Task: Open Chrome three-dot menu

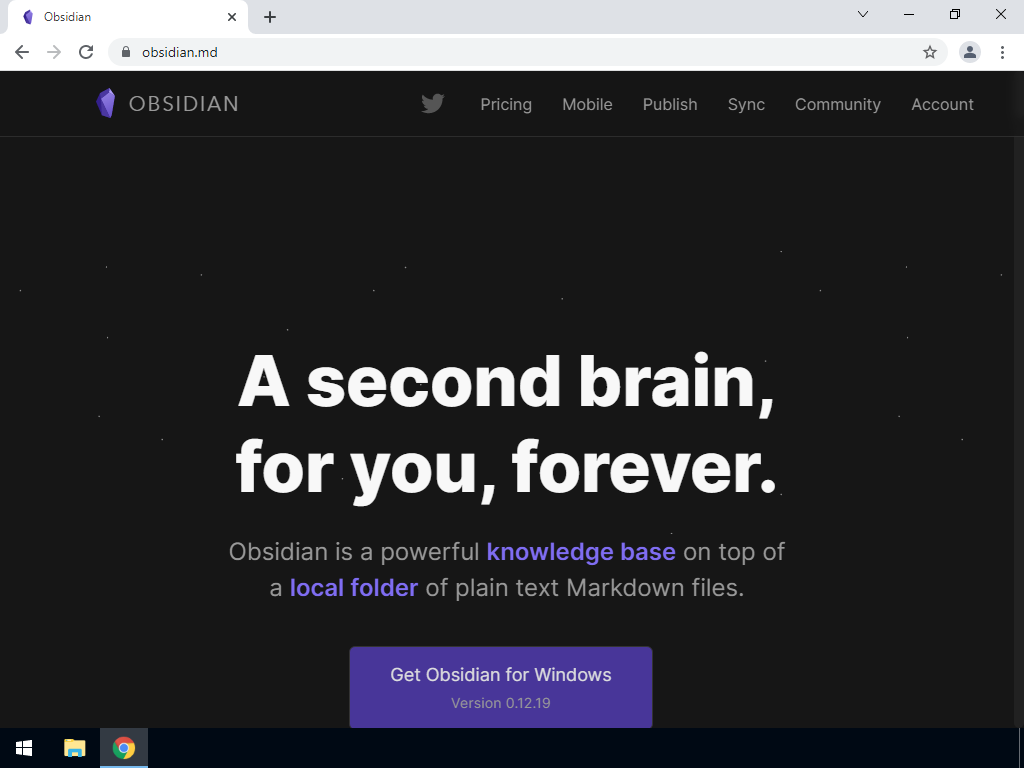Action: 1002,52
